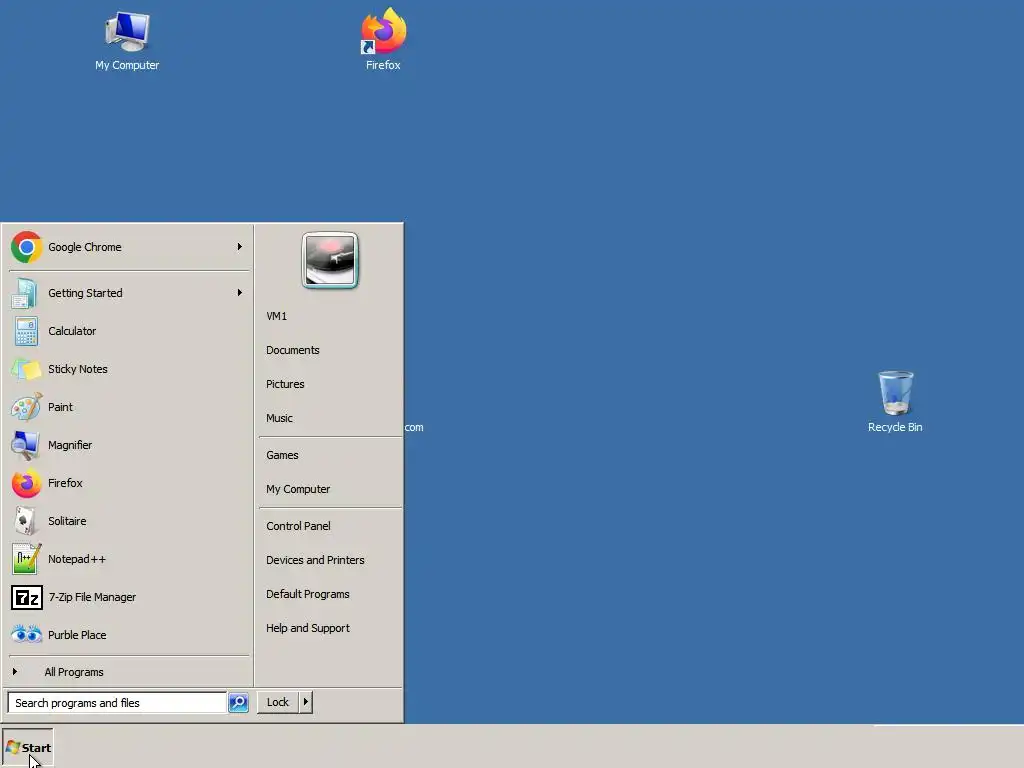Image resolution: width=1024 pixels, height=768 pixels.
Task: Select My Computer desktop icon
Action: pyautogui.click(x=127, y=31)
